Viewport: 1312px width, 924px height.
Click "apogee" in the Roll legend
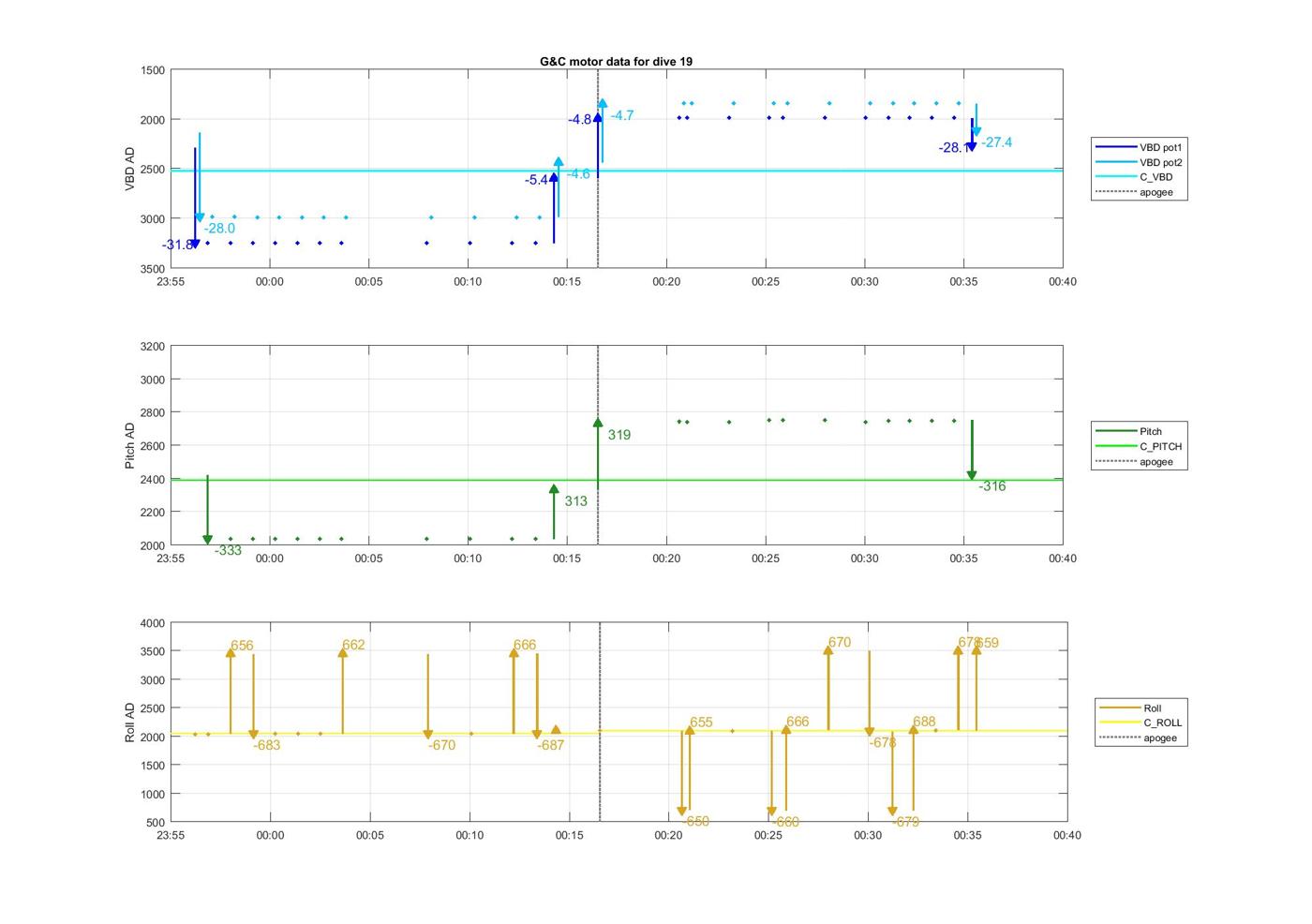[1159, 738]
